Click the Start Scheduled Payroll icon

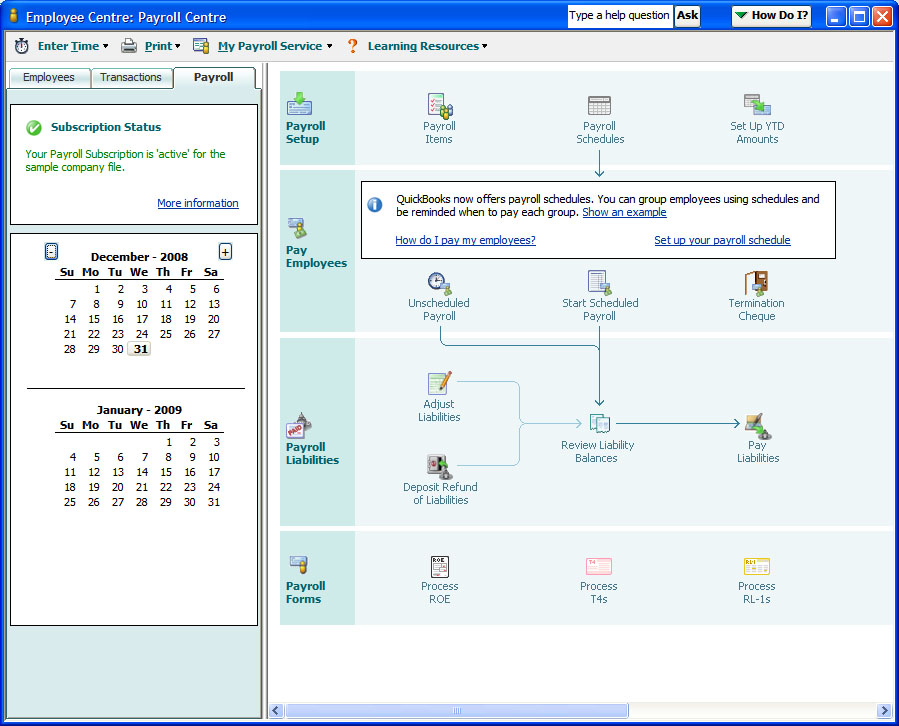[599, 283]
